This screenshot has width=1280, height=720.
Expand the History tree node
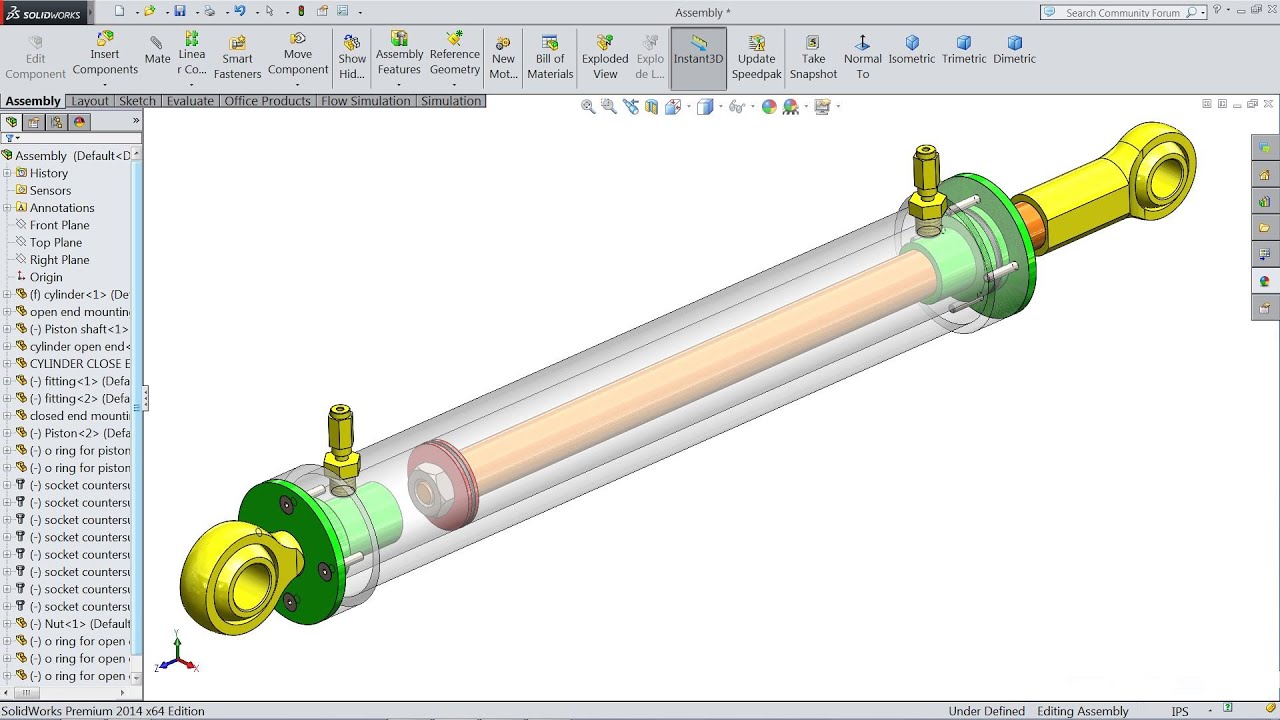point(7,173)
